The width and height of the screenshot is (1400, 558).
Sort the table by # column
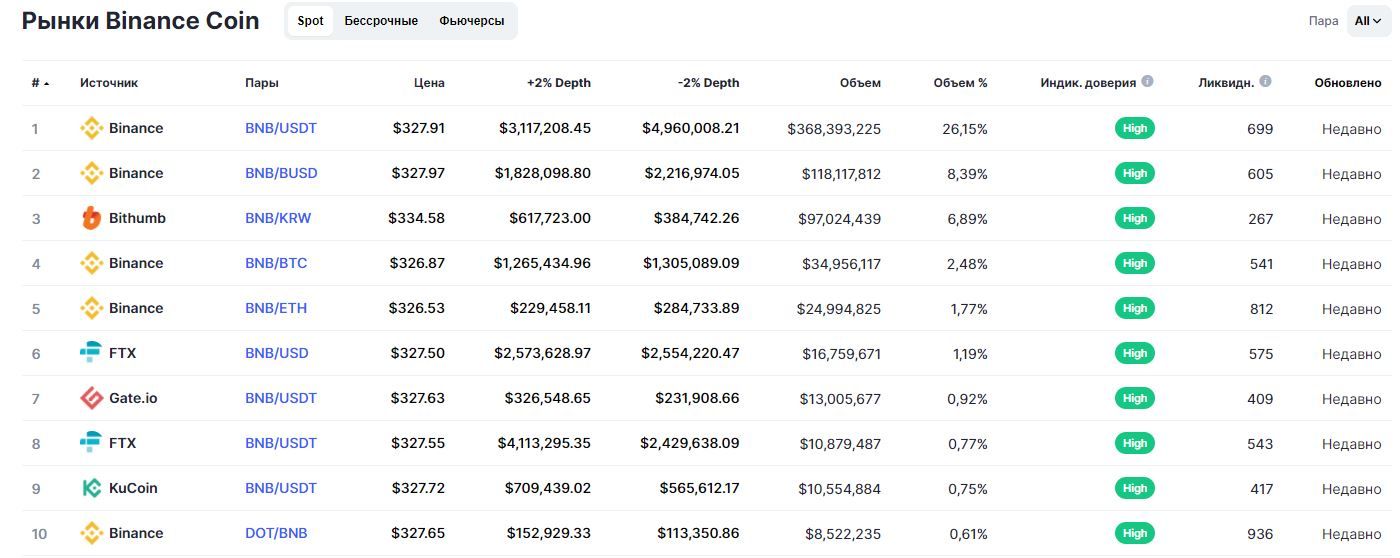pos(40,83)
